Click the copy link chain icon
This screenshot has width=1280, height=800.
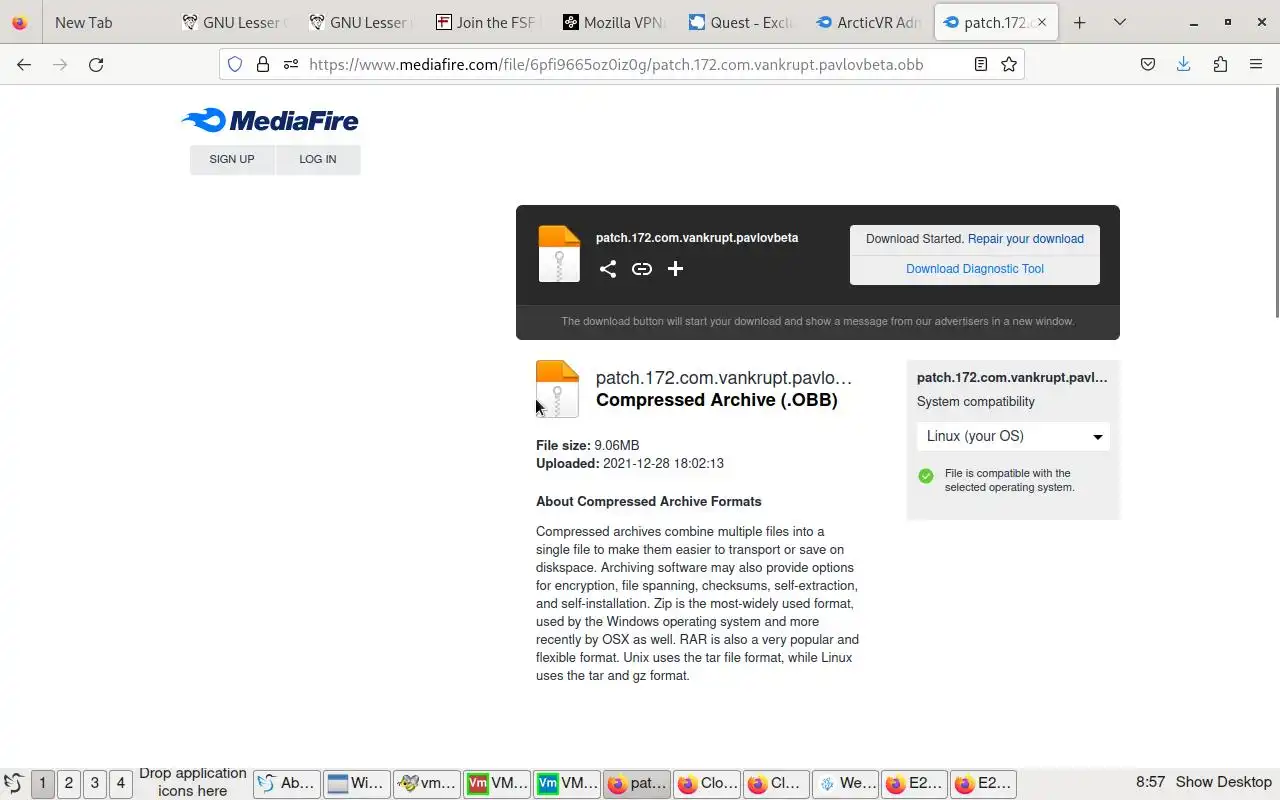tap(642, 268)
